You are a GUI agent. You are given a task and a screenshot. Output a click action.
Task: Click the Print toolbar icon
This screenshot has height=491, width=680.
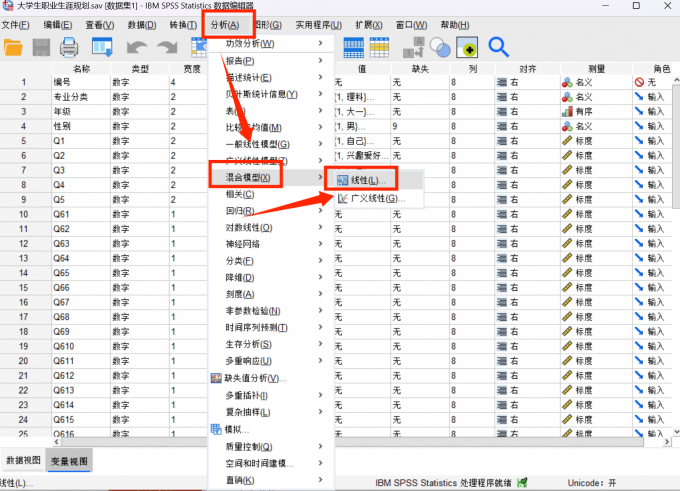[69, 47]
